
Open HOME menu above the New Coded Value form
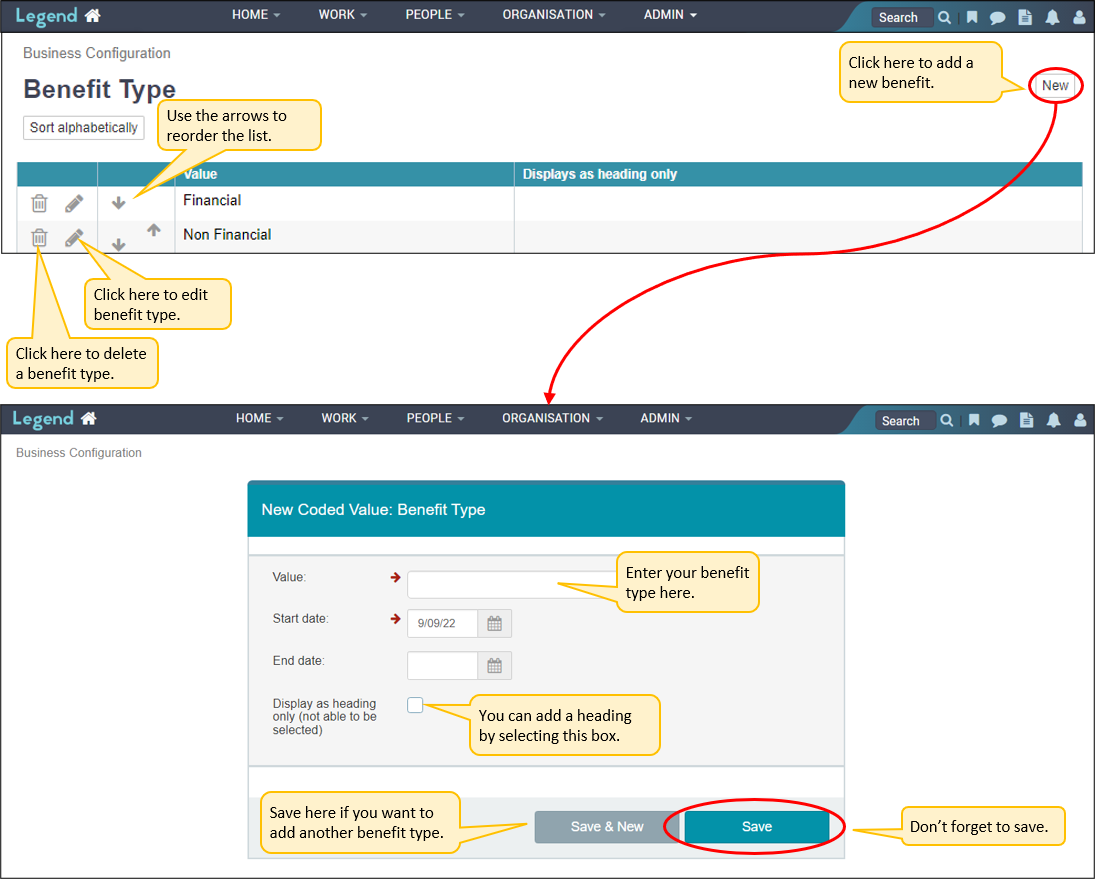point(259,418)
